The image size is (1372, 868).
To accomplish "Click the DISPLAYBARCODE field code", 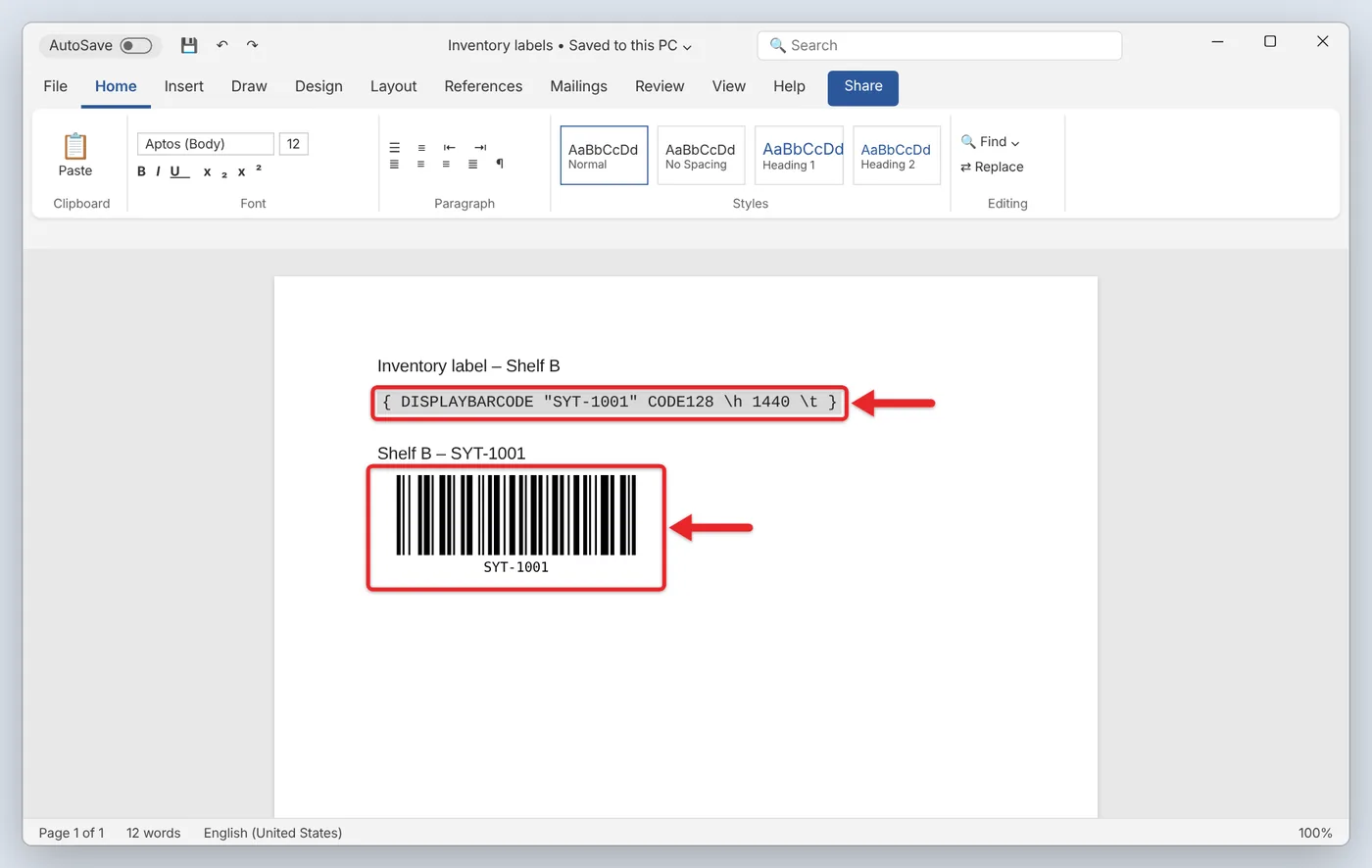I will coord(610,403).
